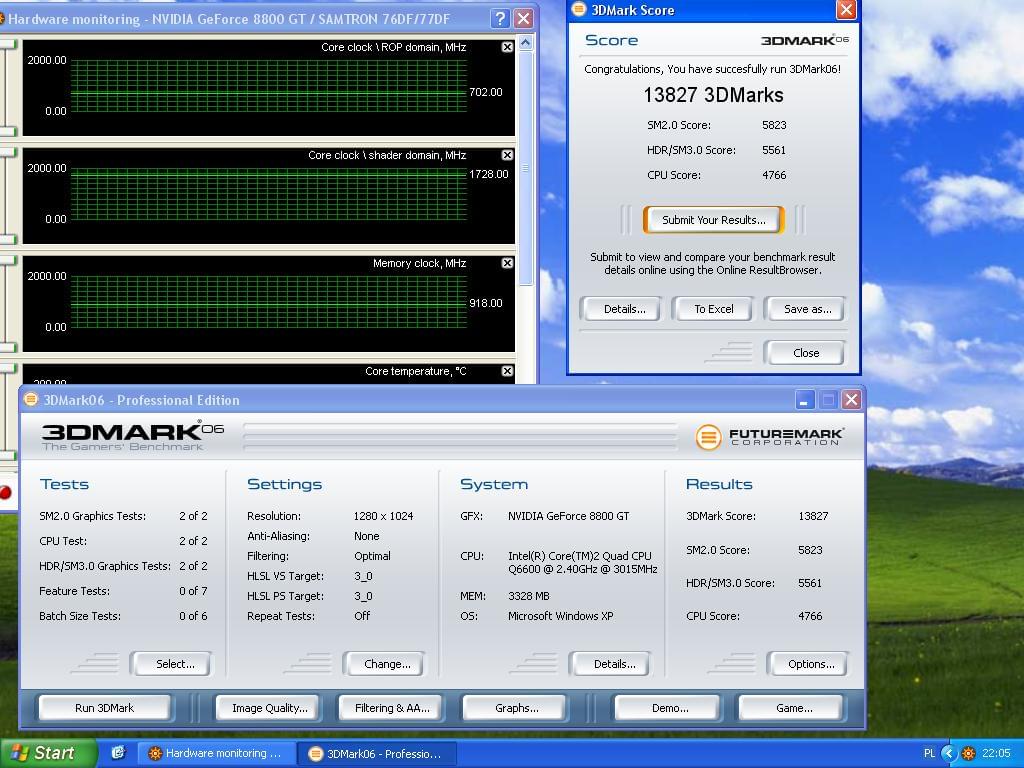Image resolution: width=1024 pixels, height=768 pixels.
Task: Click the PL language indicator
Action: click(929, 753)
